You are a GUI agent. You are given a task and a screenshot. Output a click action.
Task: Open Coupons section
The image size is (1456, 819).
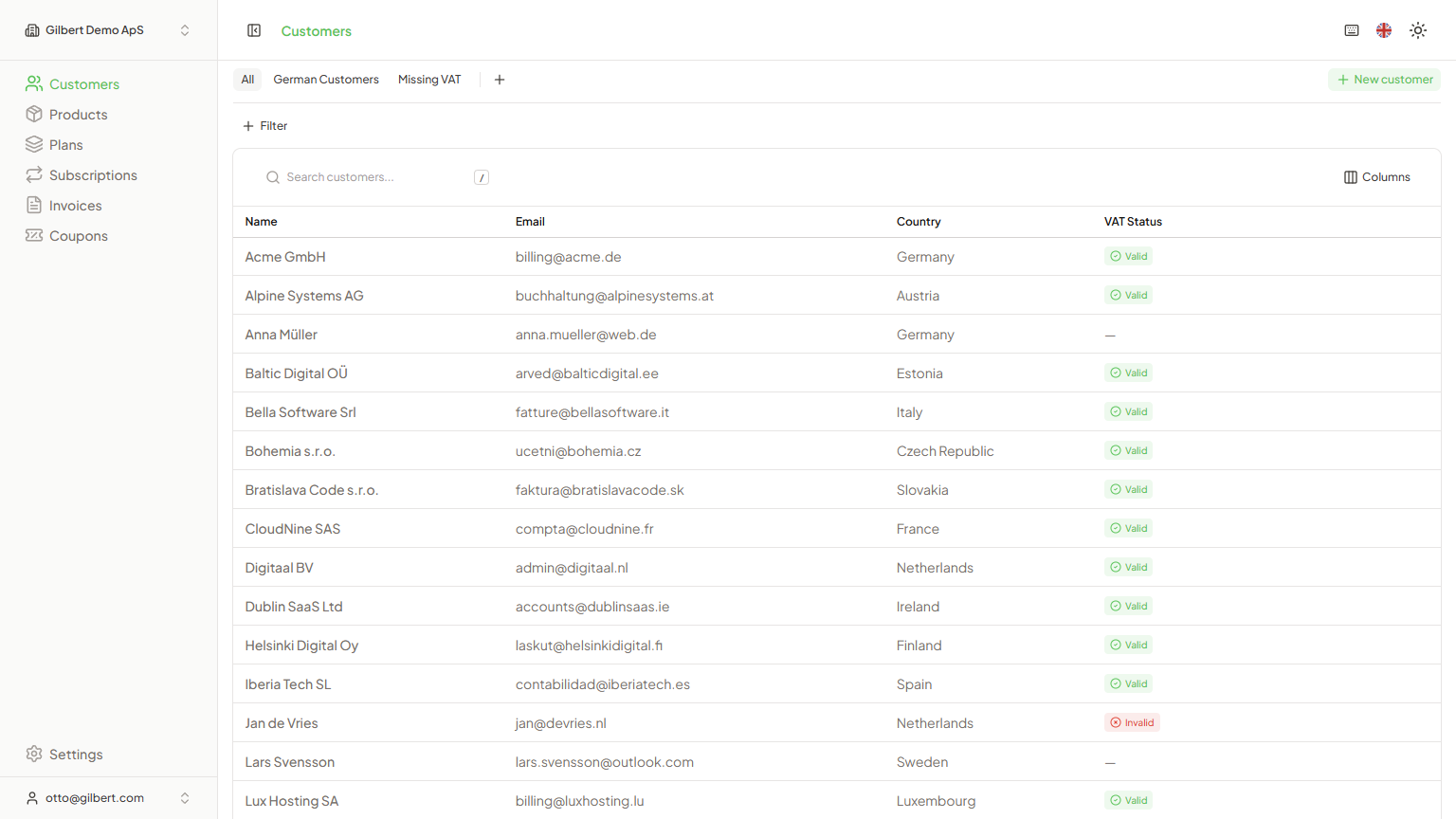78,236
